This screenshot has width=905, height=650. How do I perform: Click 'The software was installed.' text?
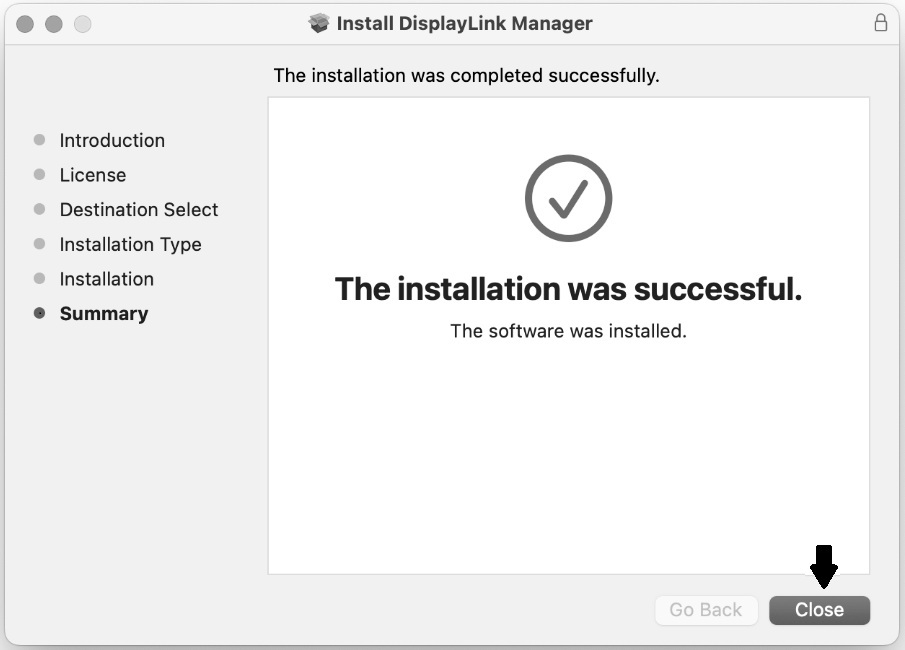(x=569, y=331)
